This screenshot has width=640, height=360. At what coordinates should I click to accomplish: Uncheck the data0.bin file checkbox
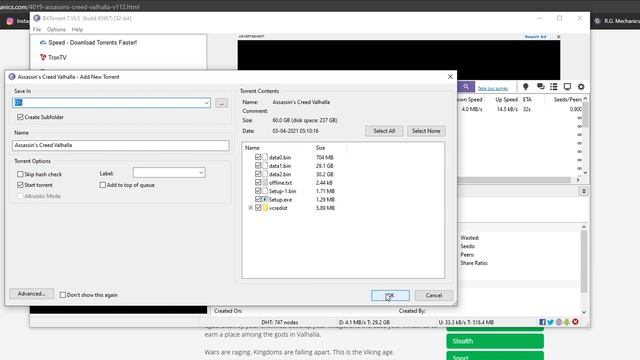(x=258, y=157)
